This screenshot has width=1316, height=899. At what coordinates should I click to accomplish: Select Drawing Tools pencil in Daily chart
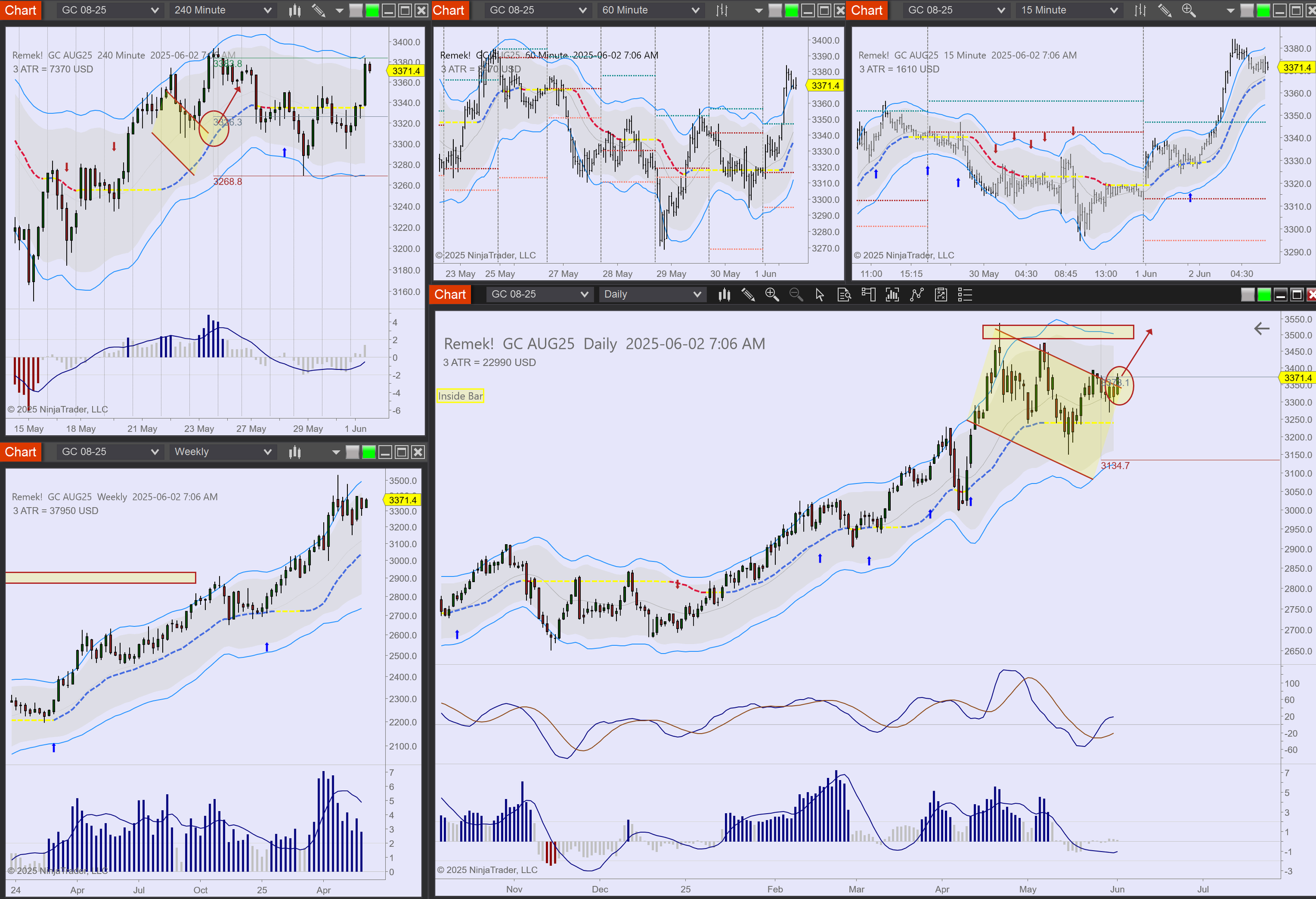(x=748, y=294)
